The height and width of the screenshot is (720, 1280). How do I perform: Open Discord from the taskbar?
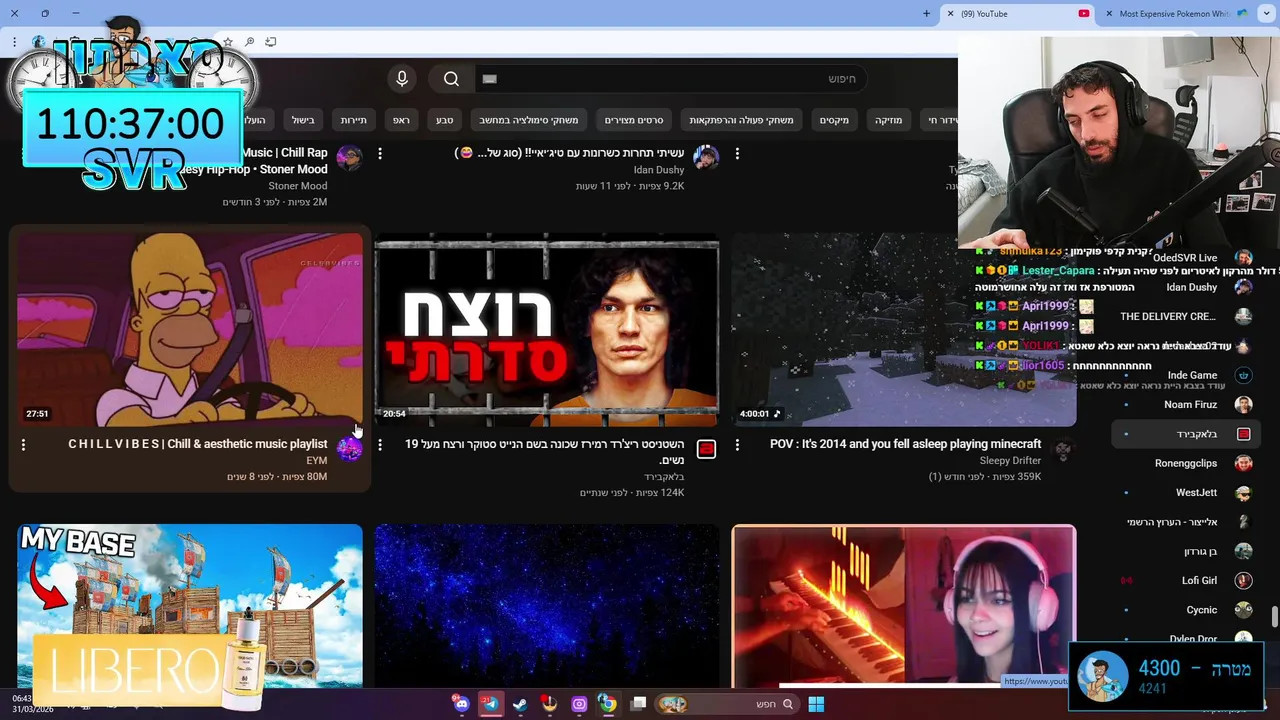click(461, 704)
